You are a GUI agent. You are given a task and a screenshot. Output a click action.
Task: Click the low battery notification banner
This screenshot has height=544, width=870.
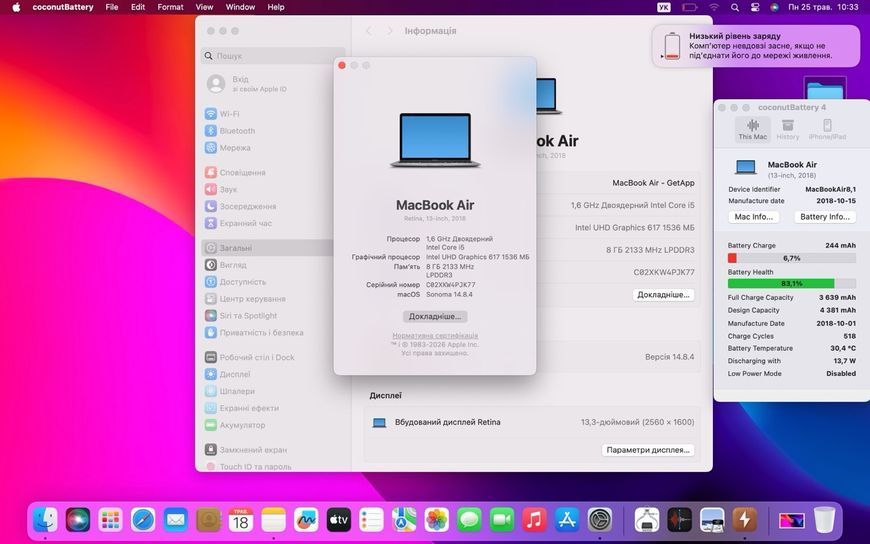click(756, 46)
